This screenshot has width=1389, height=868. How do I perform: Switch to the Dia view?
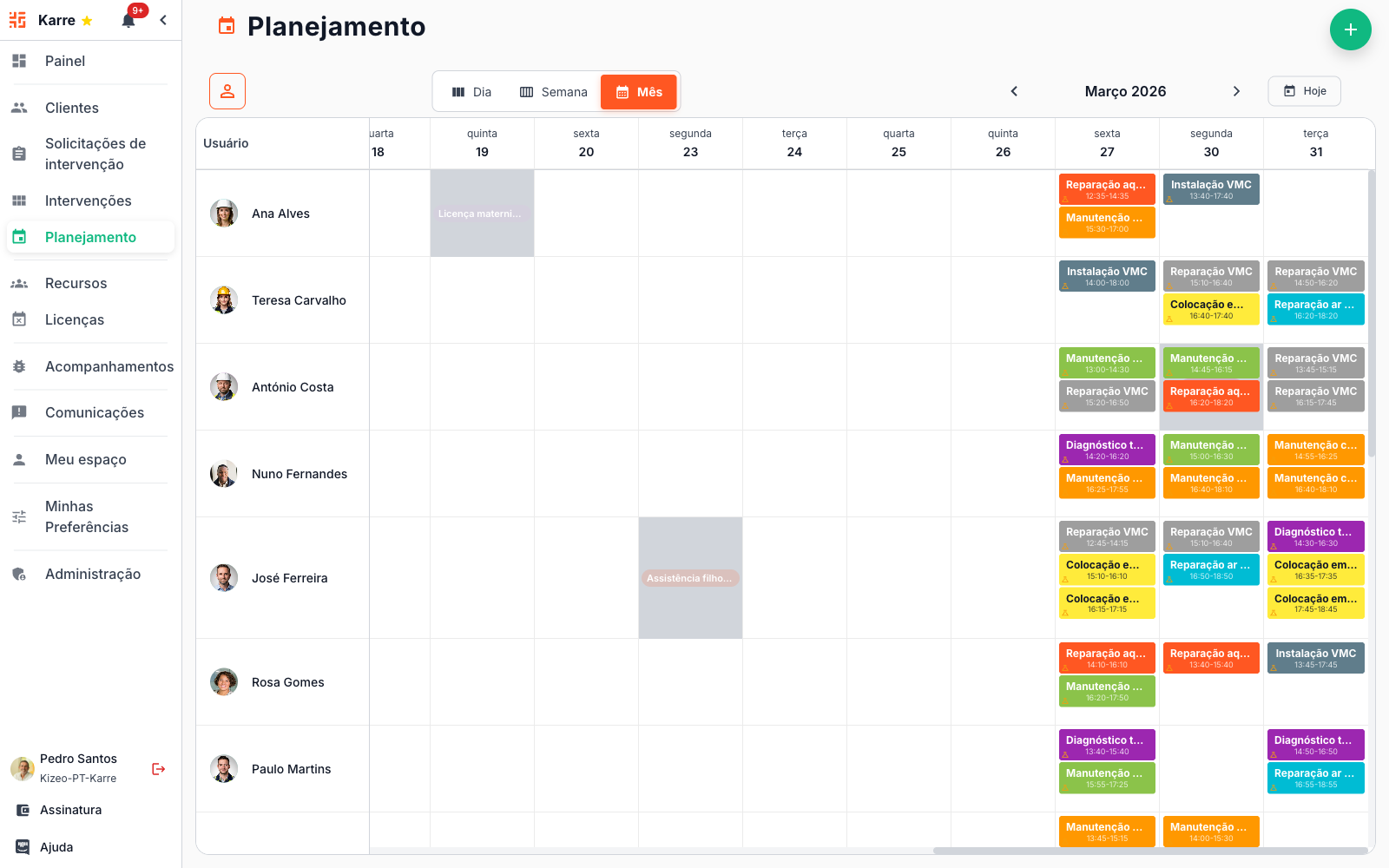tap(472, 92)
